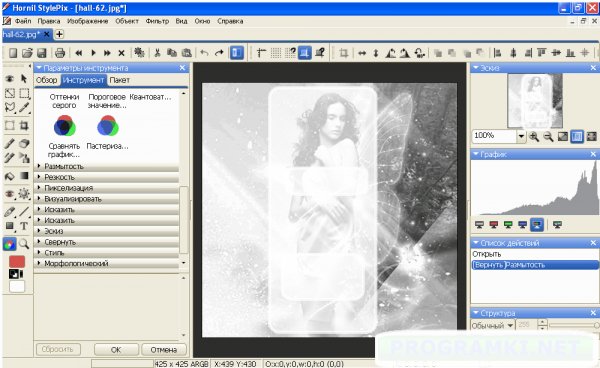Toggle the green channel histogram button
Image resolution: width=600 pixels, height=368 pixels.
click(x=508, y=225)
